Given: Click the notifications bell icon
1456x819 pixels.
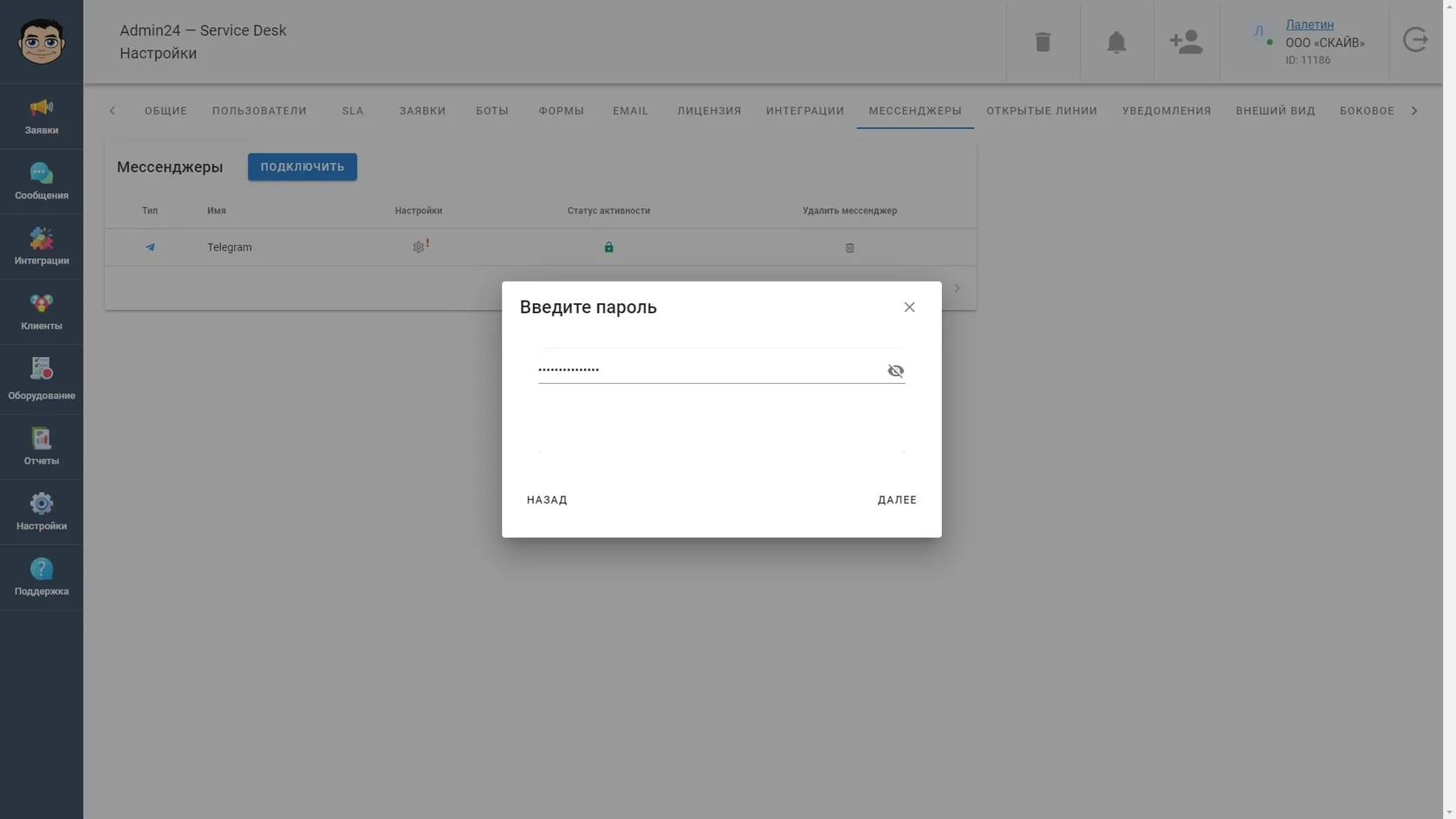Looking at the screenshot, I should point(1116,42).
